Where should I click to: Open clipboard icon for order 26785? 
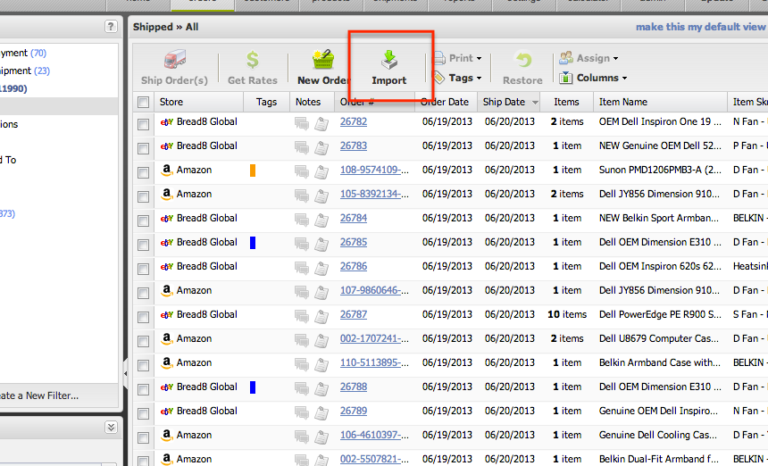[321, 244]
